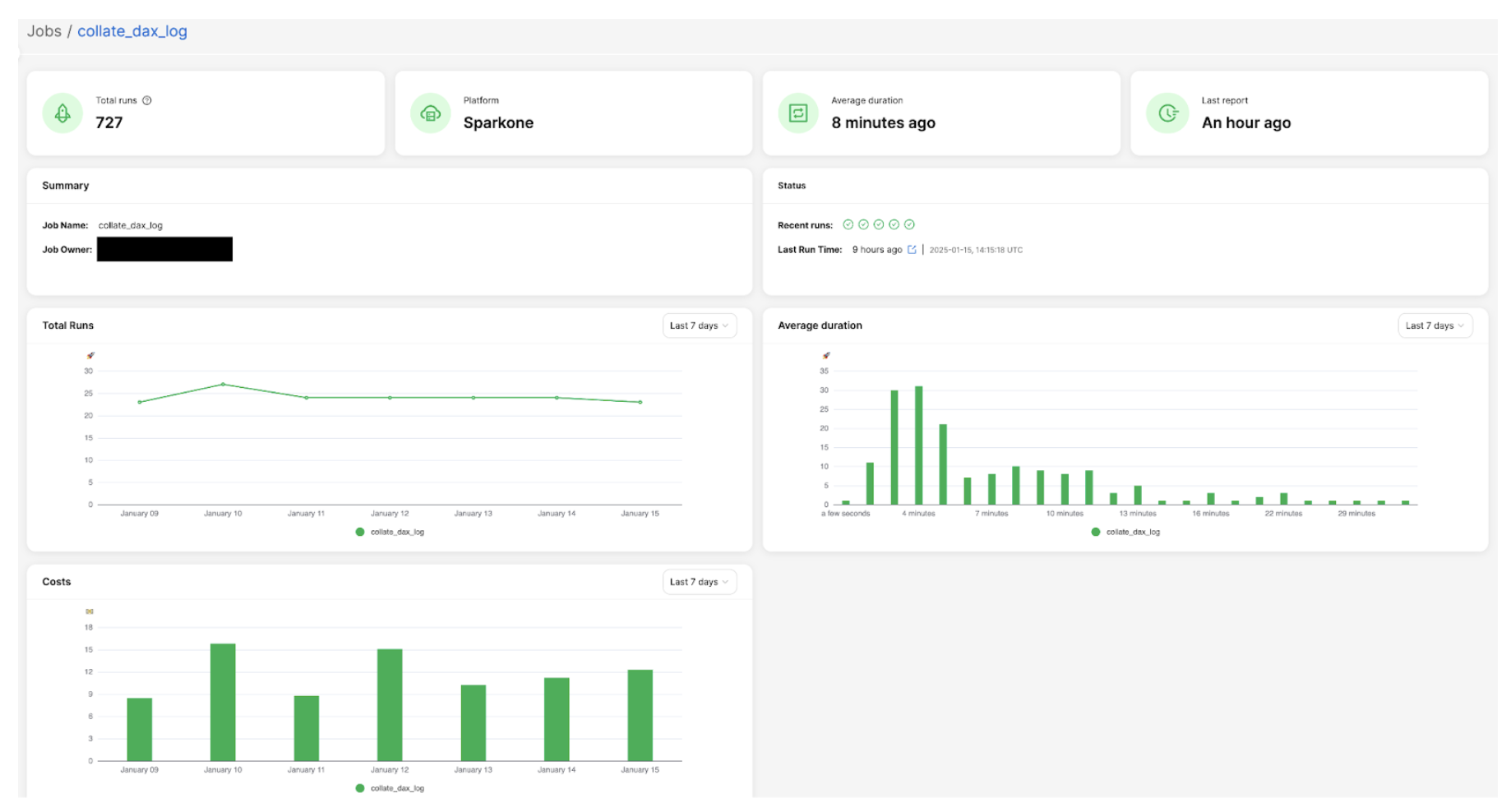
Task: Click the Average duration refresh icon
Action: click(797, 113)
